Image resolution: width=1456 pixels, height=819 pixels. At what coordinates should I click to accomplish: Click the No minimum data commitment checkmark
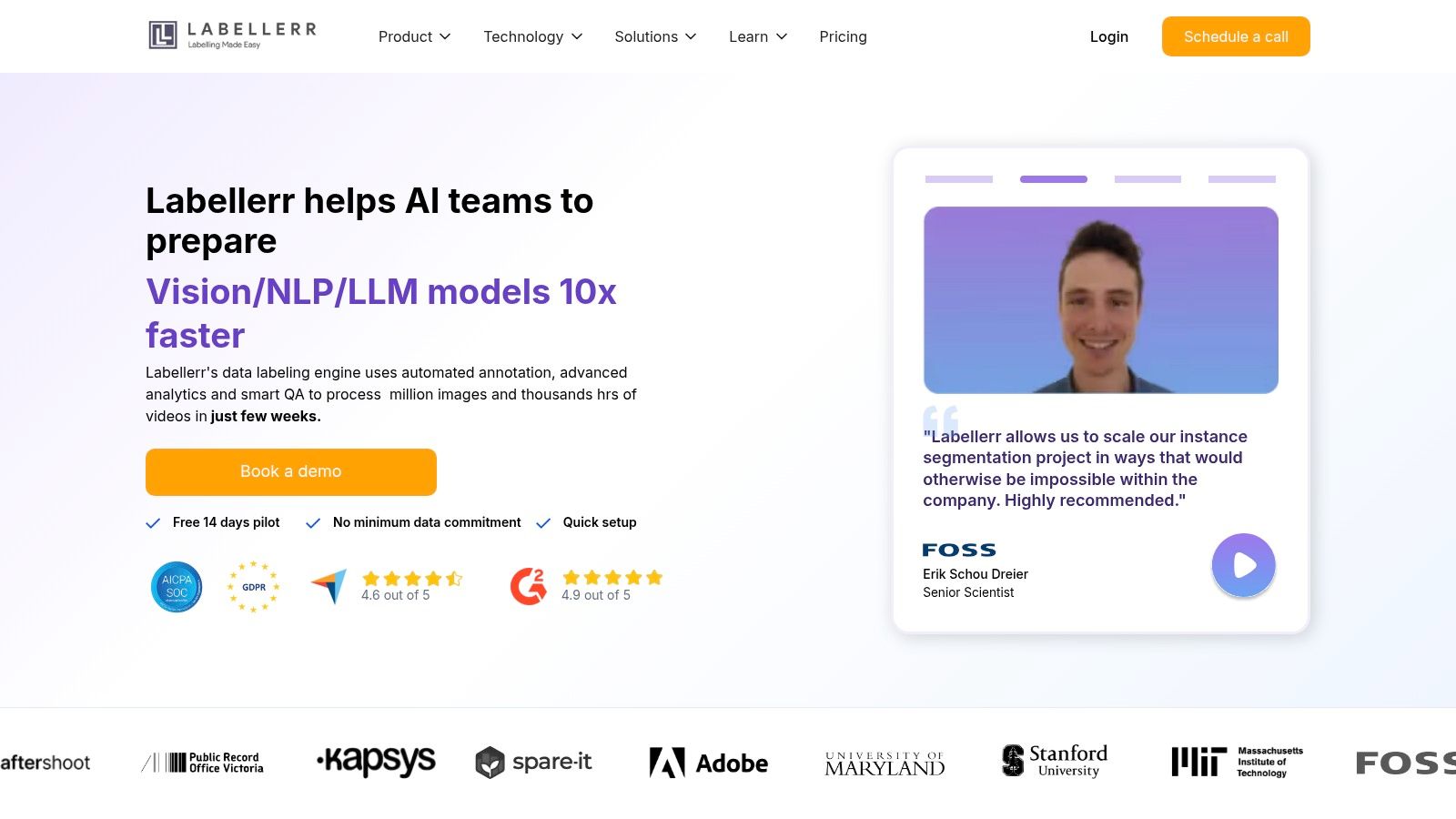click(x=313, y=523)
